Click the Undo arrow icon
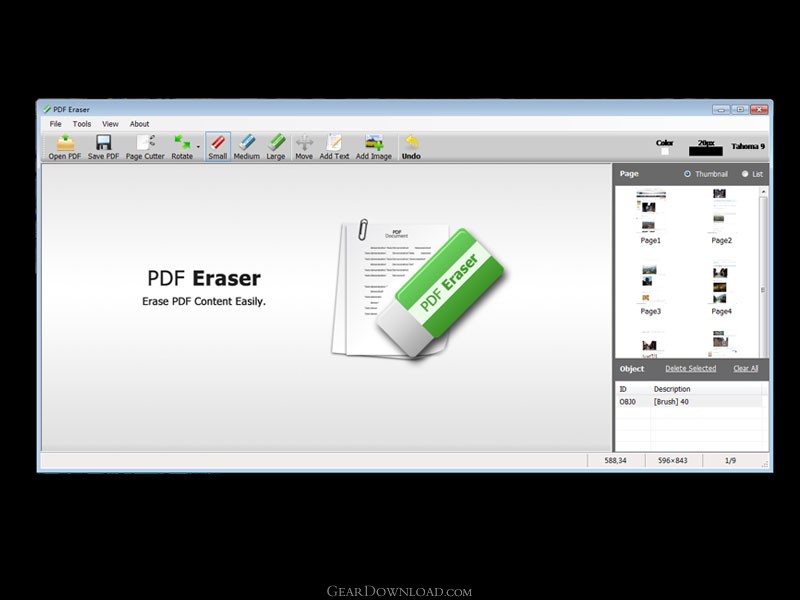The height and width of the screenshot is (600, 800). click(x=411, y=142)
